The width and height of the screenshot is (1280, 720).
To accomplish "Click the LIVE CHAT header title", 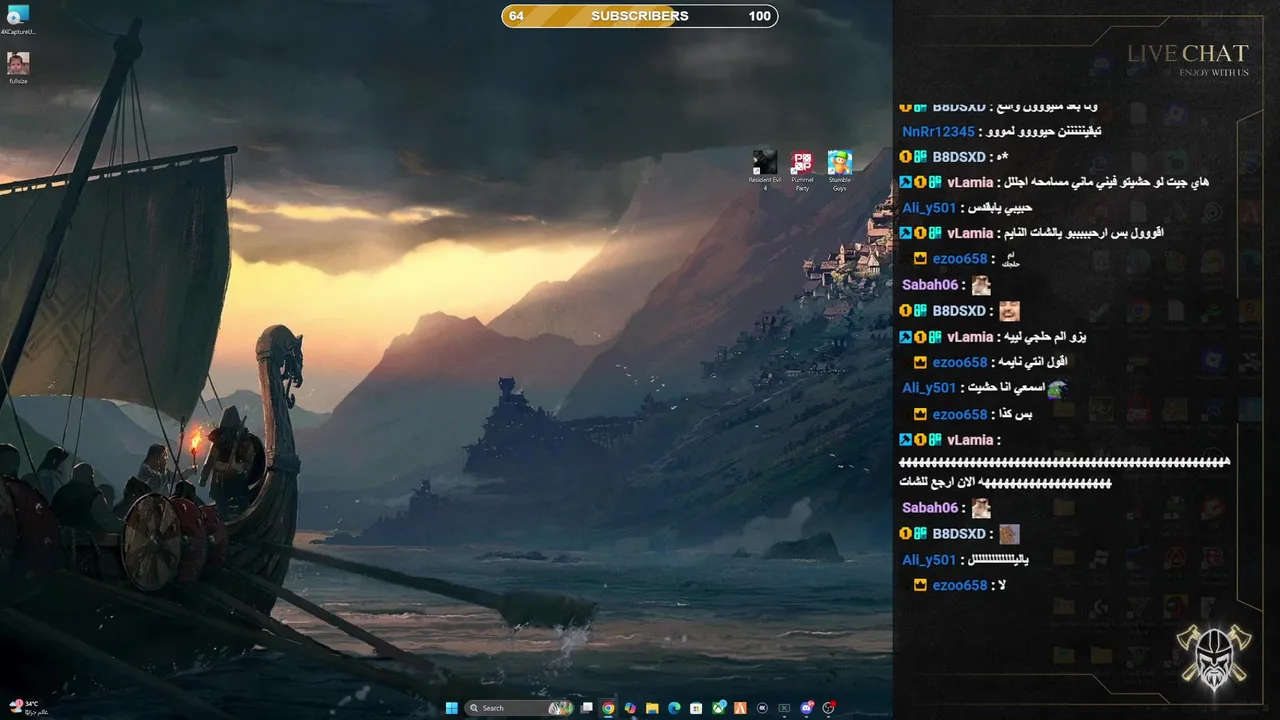I will coord(1188,53).
